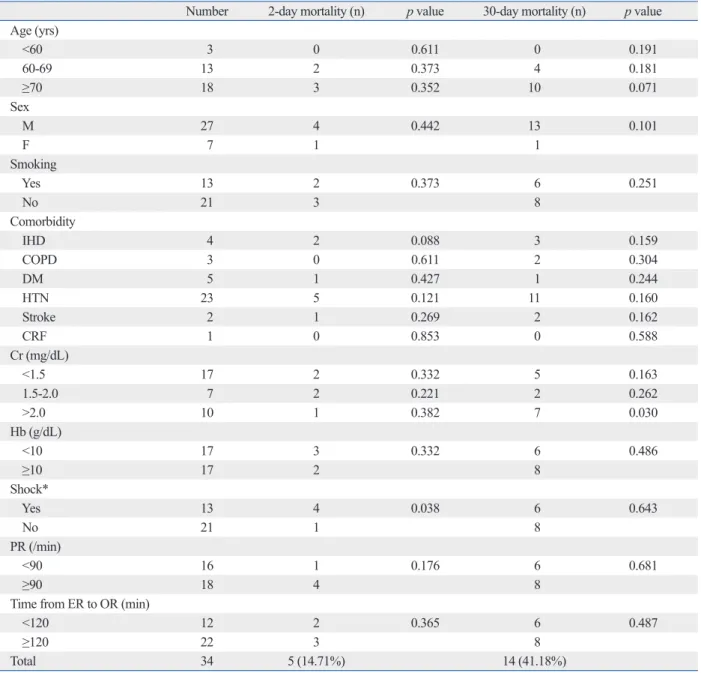Click p value 0.588 in the CRF row
This screenshot has width=701, height=673.
643,336
